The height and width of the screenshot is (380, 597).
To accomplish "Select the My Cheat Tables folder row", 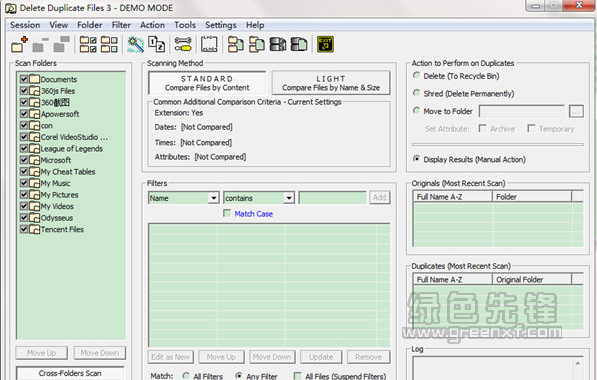I will [x=68, y=171].
